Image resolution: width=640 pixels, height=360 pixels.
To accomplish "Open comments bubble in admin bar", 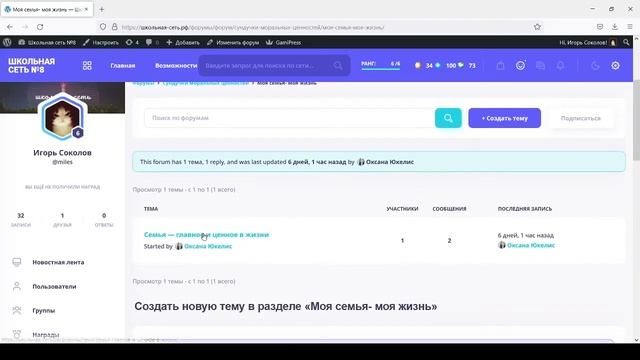I will click(152, 42).
